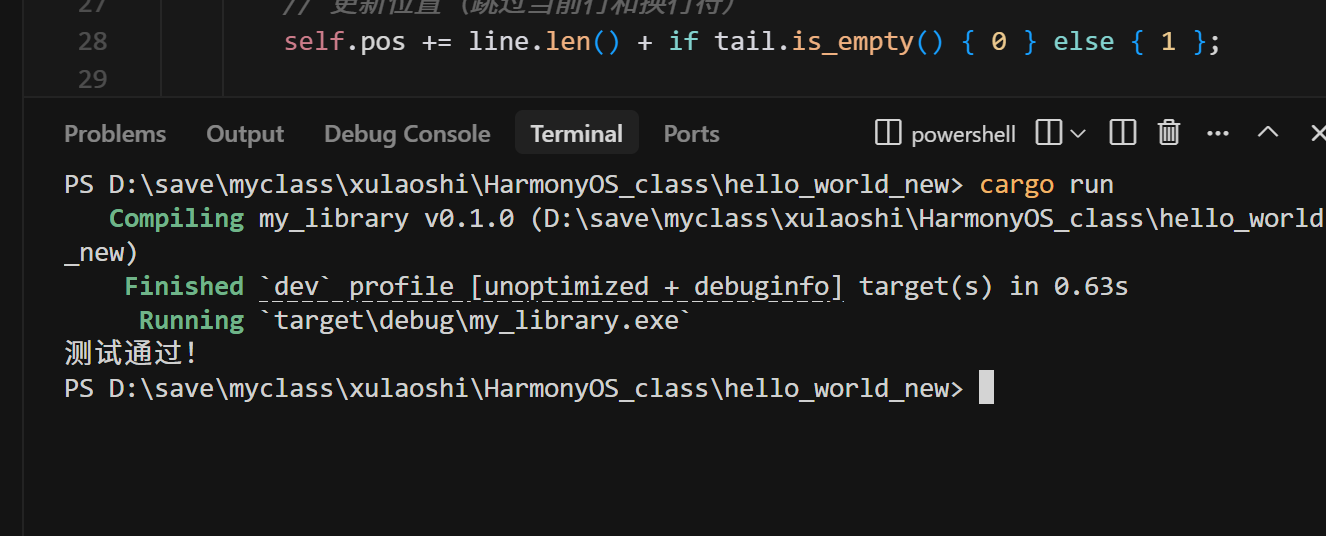Click line number 29 in editor gutter
The height and width of the screenshot is (536, 1326).
pyautogui.click(x=92, y=79)
